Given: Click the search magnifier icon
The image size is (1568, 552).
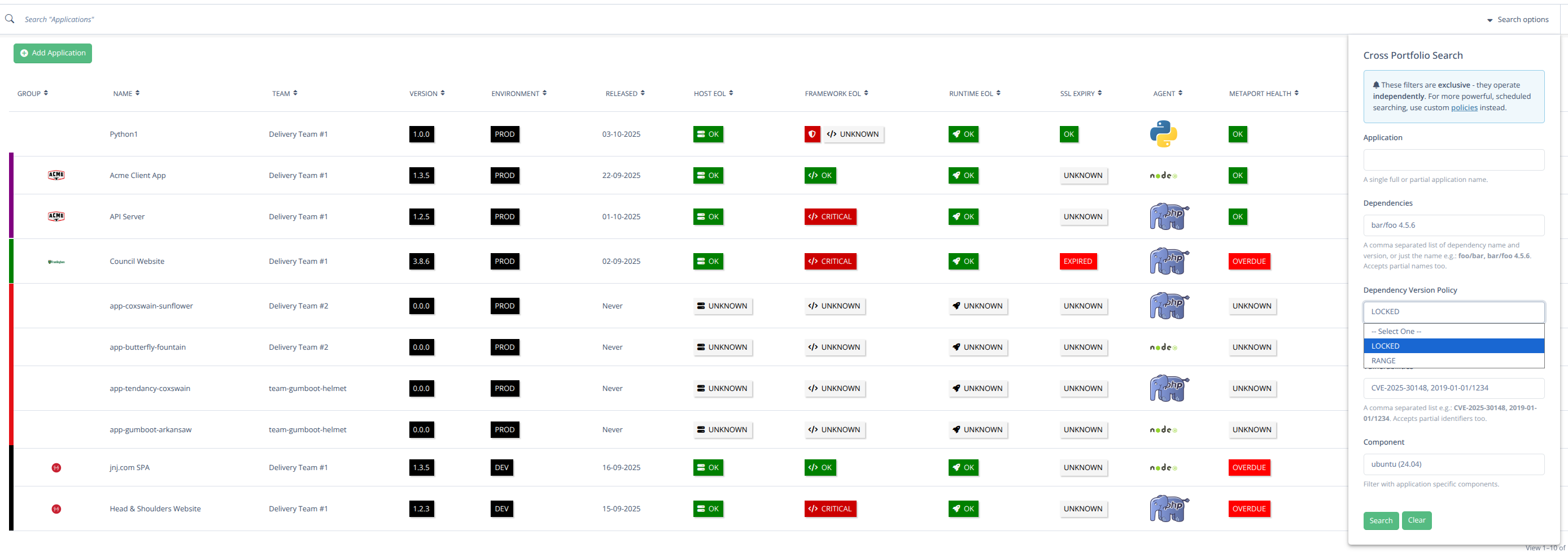Looking at the screenshot, I should click(x=9, y=19).
